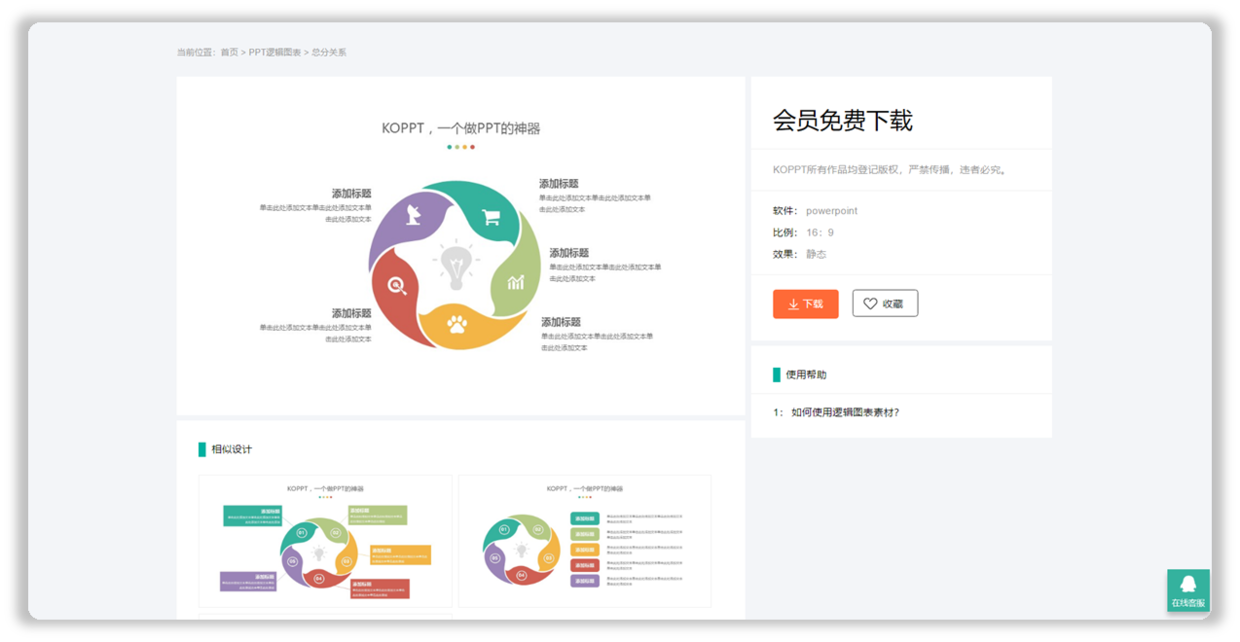Open the 如何使用逻辑图表素材? help link
Screen dimensions: 1240x642
click(x=845, y=412)
